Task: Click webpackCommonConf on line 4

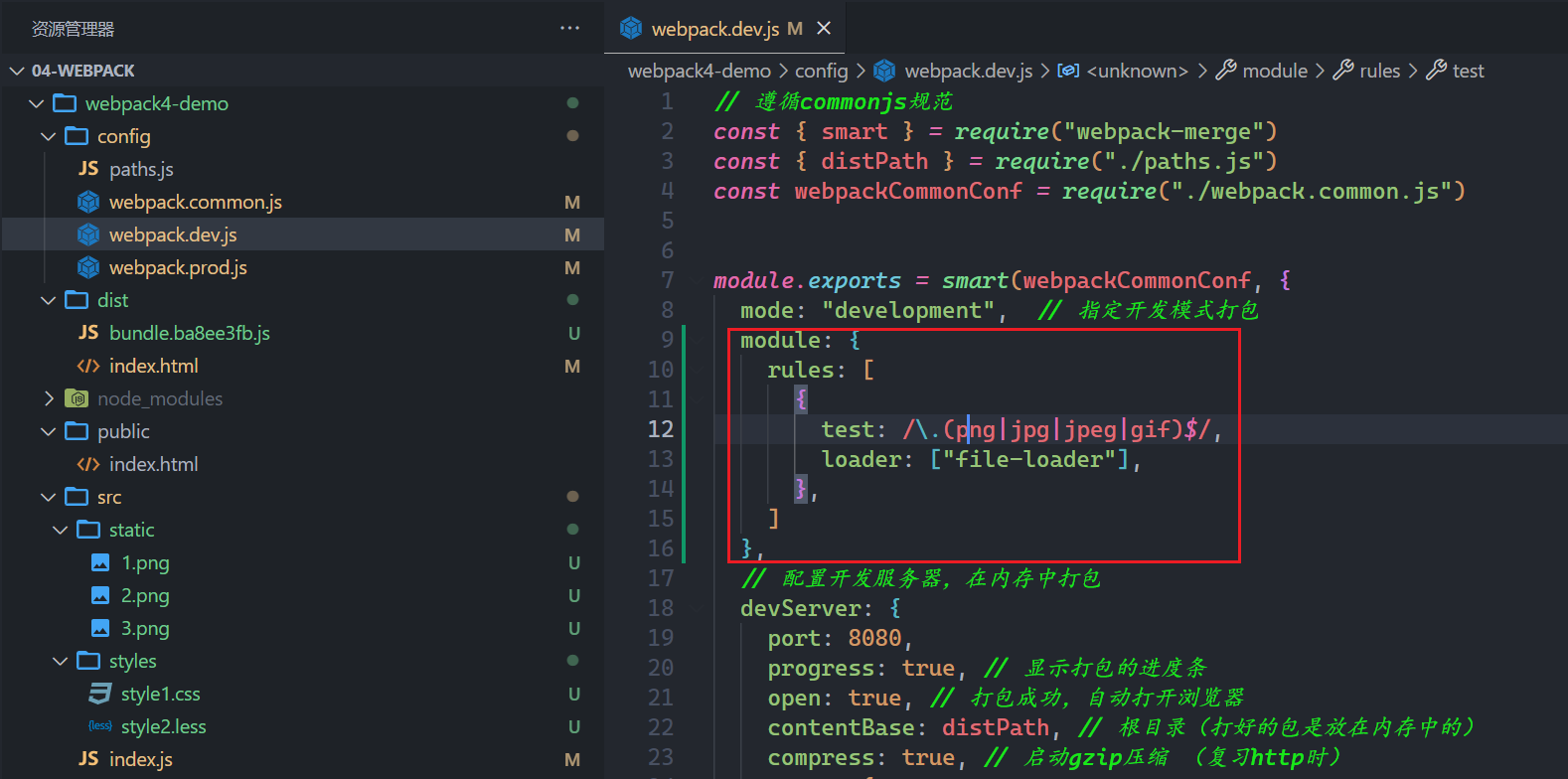Action: click(908, 191)
